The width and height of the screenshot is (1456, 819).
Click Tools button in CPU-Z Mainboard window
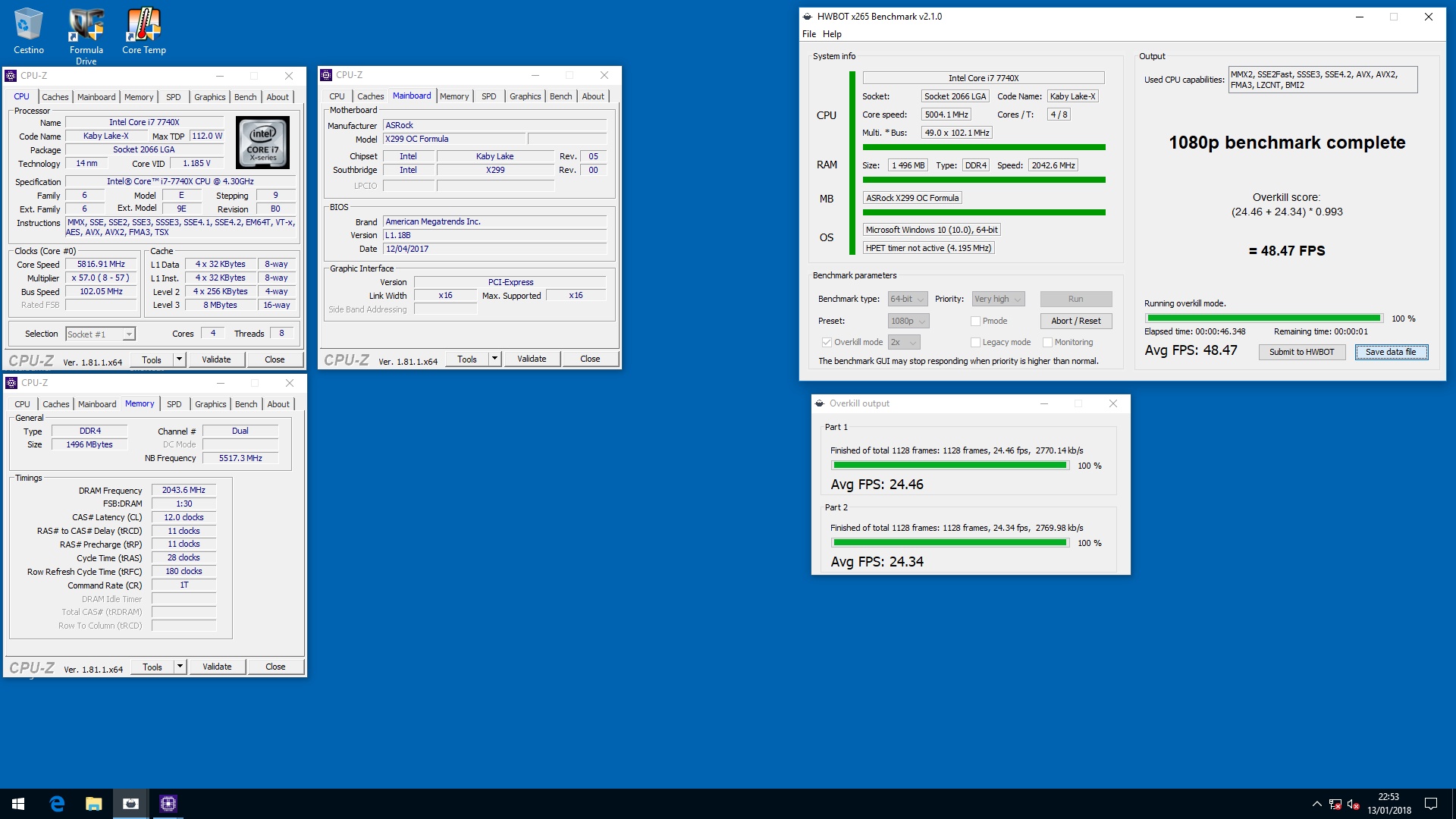(x=467, y=359)
